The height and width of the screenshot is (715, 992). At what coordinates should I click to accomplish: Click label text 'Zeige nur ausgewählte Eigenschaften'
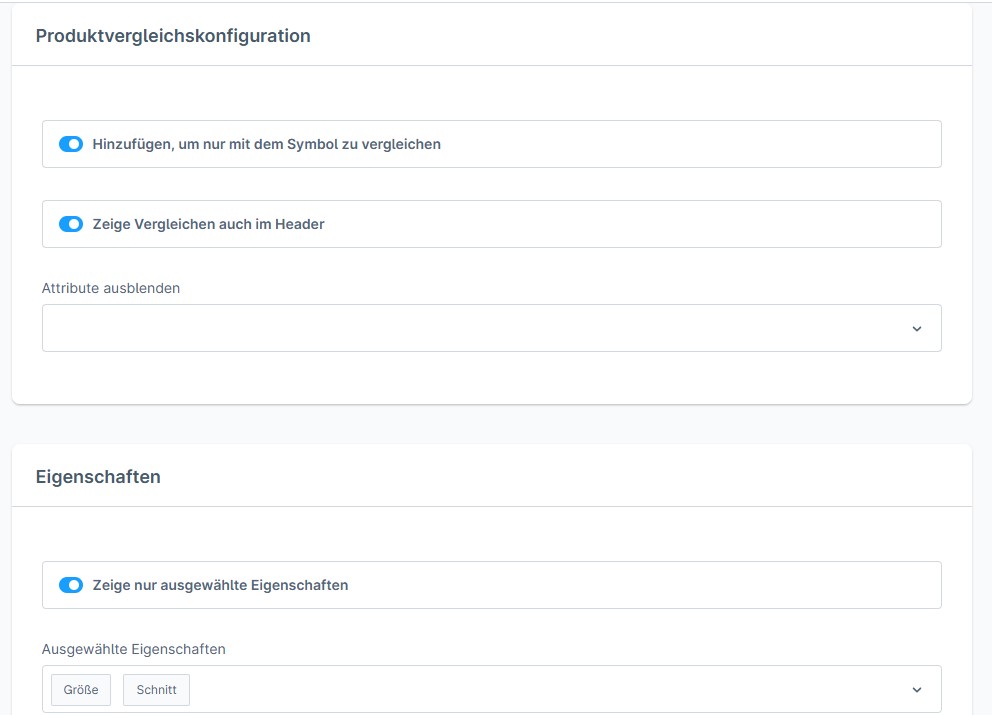(x=220, y=585)
